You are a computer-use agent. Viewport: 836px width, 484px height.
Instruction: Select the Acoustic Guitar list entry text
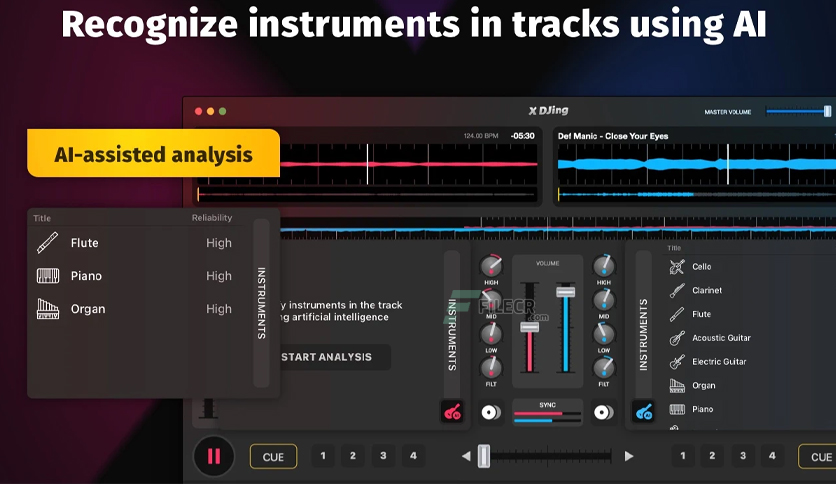[x=721, y=338]
